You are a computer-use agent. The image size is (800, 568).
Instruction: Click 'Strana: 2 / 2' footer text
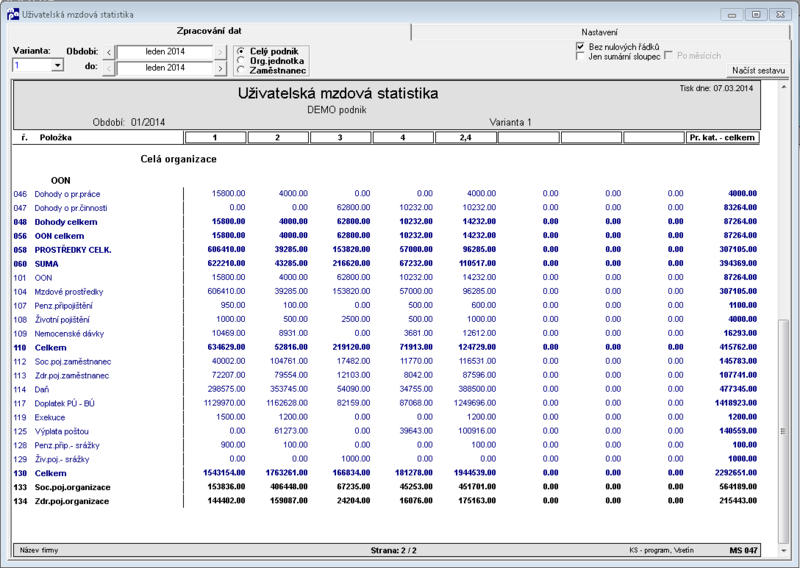(393, 551)
